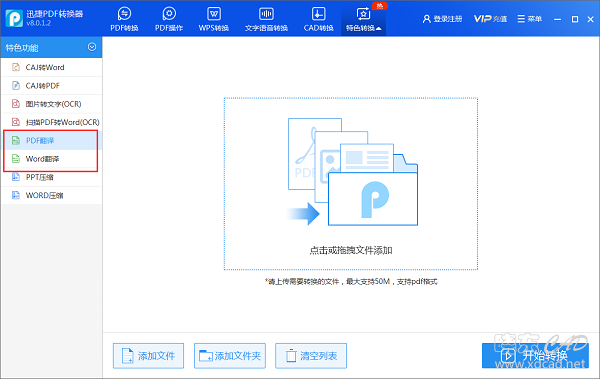Click the app logo icon

click(14, 18)
